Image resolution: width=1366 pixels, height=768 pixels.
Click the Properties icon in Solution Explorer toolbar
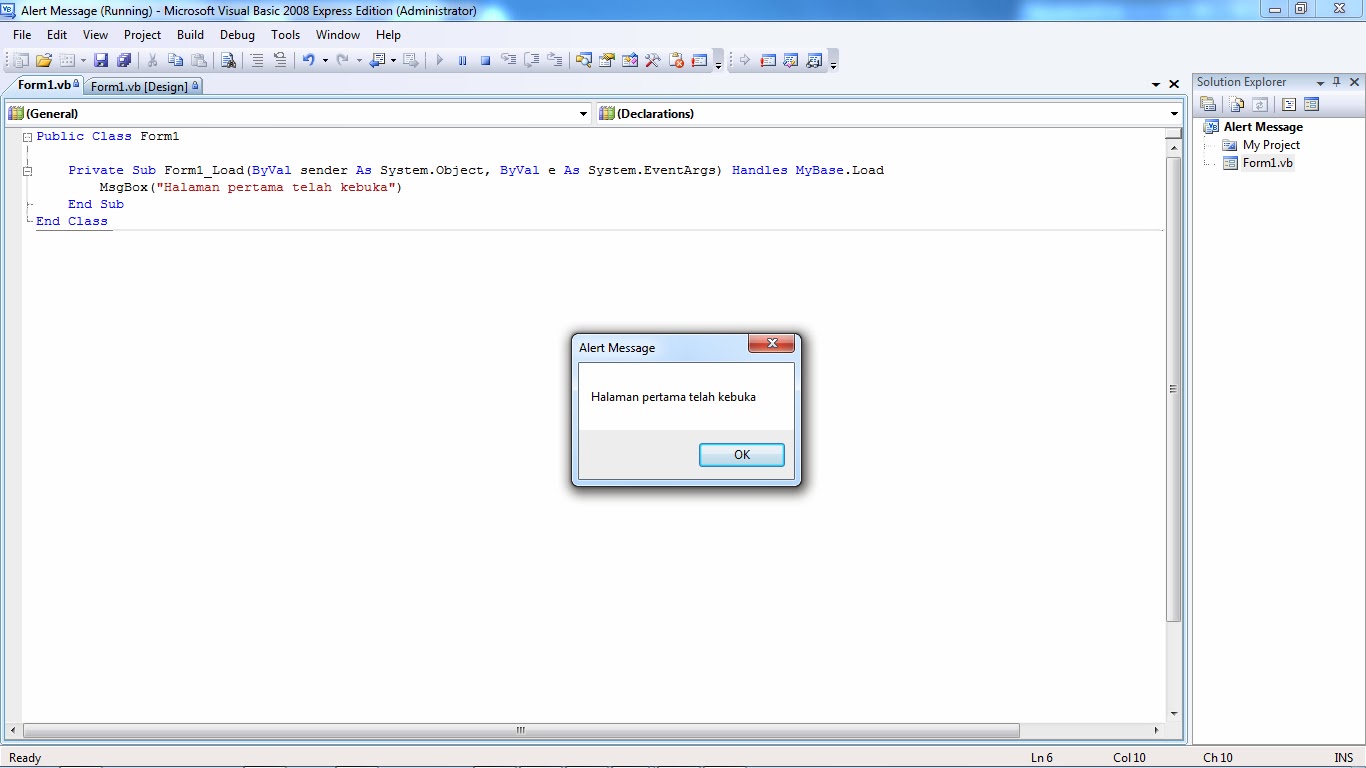[x=1208, y=103]
